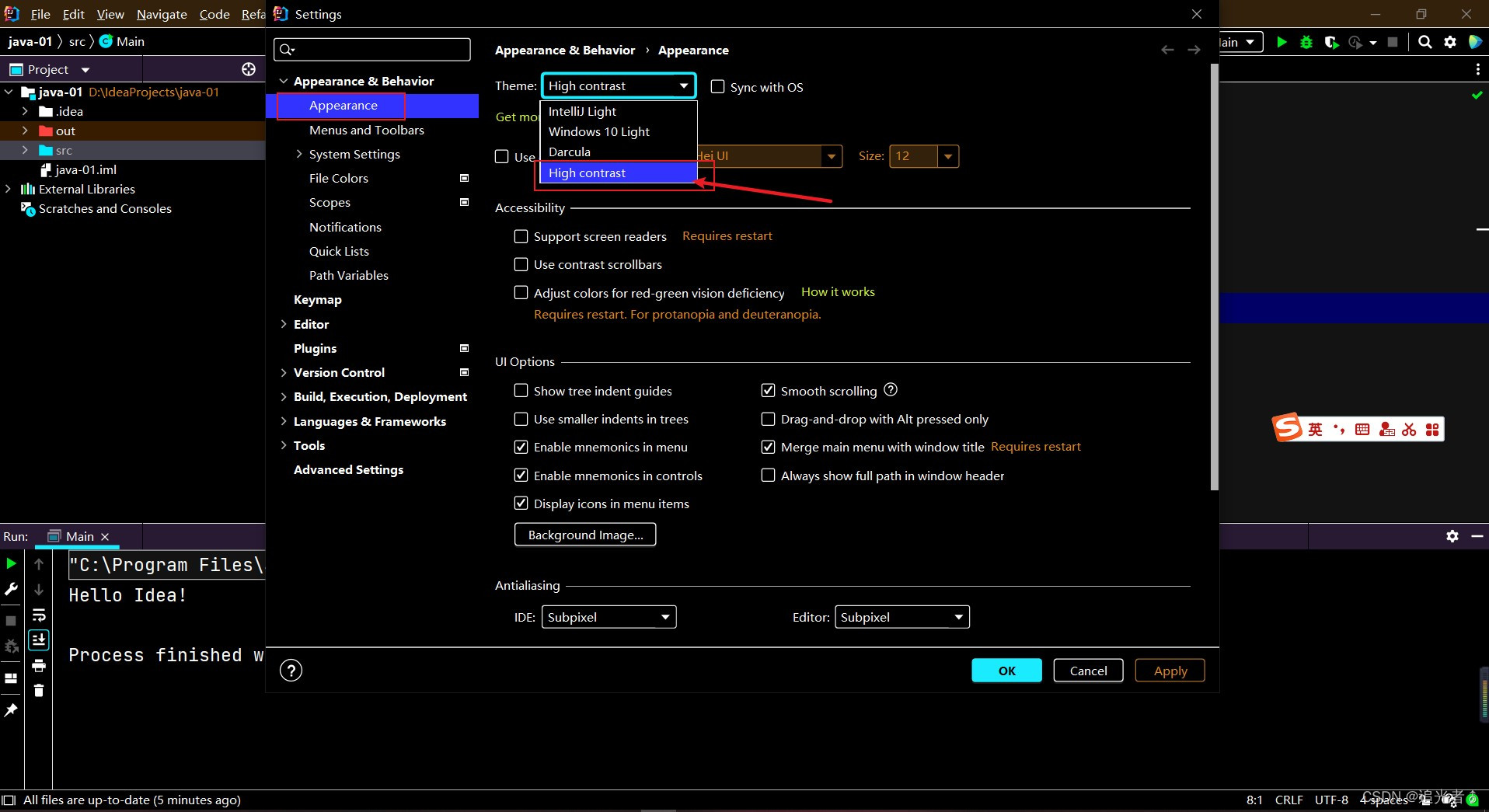Viewport: 1489px width, 812px height.
Task: Open the Theme dropdown combo box
Action: [619, 85]
